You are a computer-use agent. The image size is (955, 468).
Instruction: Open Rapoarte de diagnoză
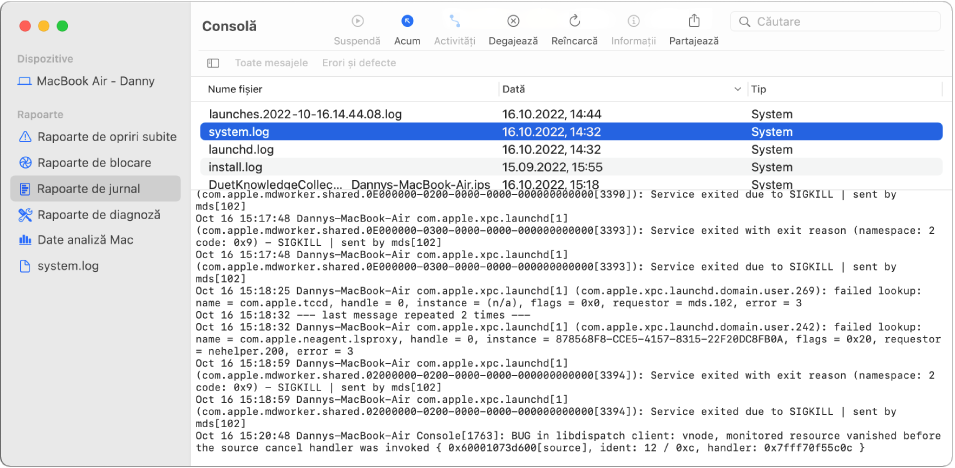click(96, 214)
